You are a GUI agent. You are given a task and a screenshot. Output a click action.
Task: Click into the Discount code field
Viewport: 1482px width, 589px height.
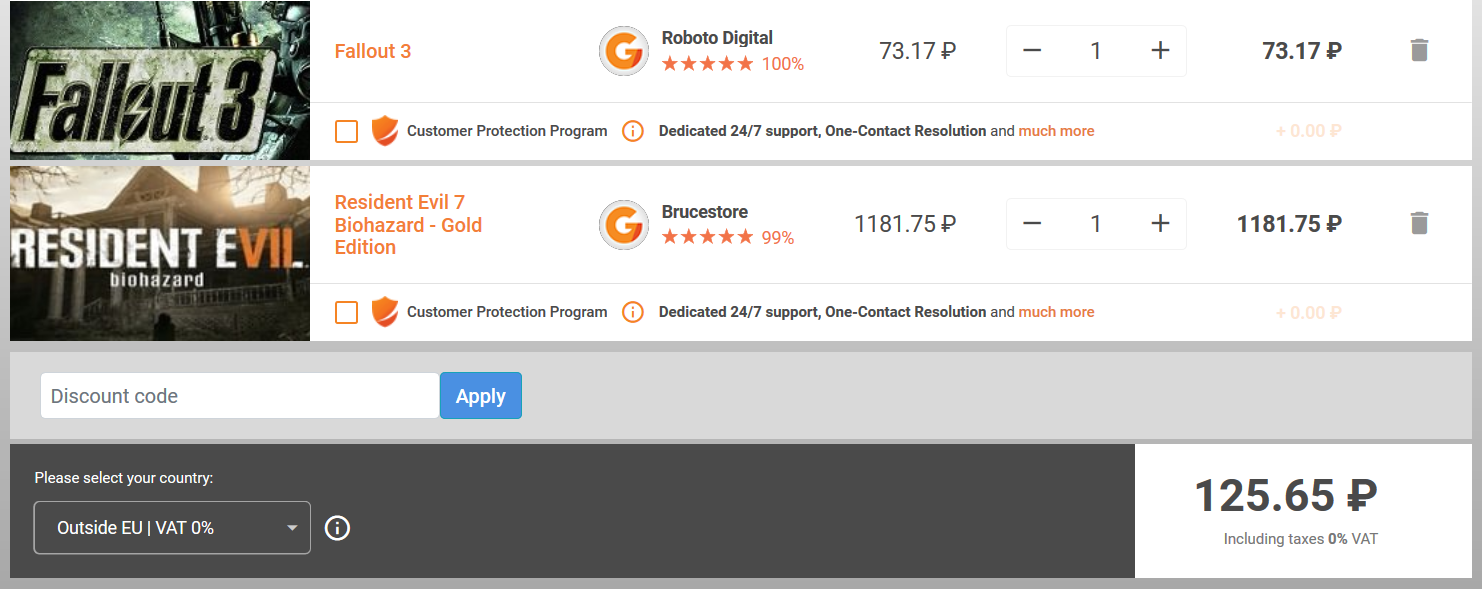(x=240, y=396)
